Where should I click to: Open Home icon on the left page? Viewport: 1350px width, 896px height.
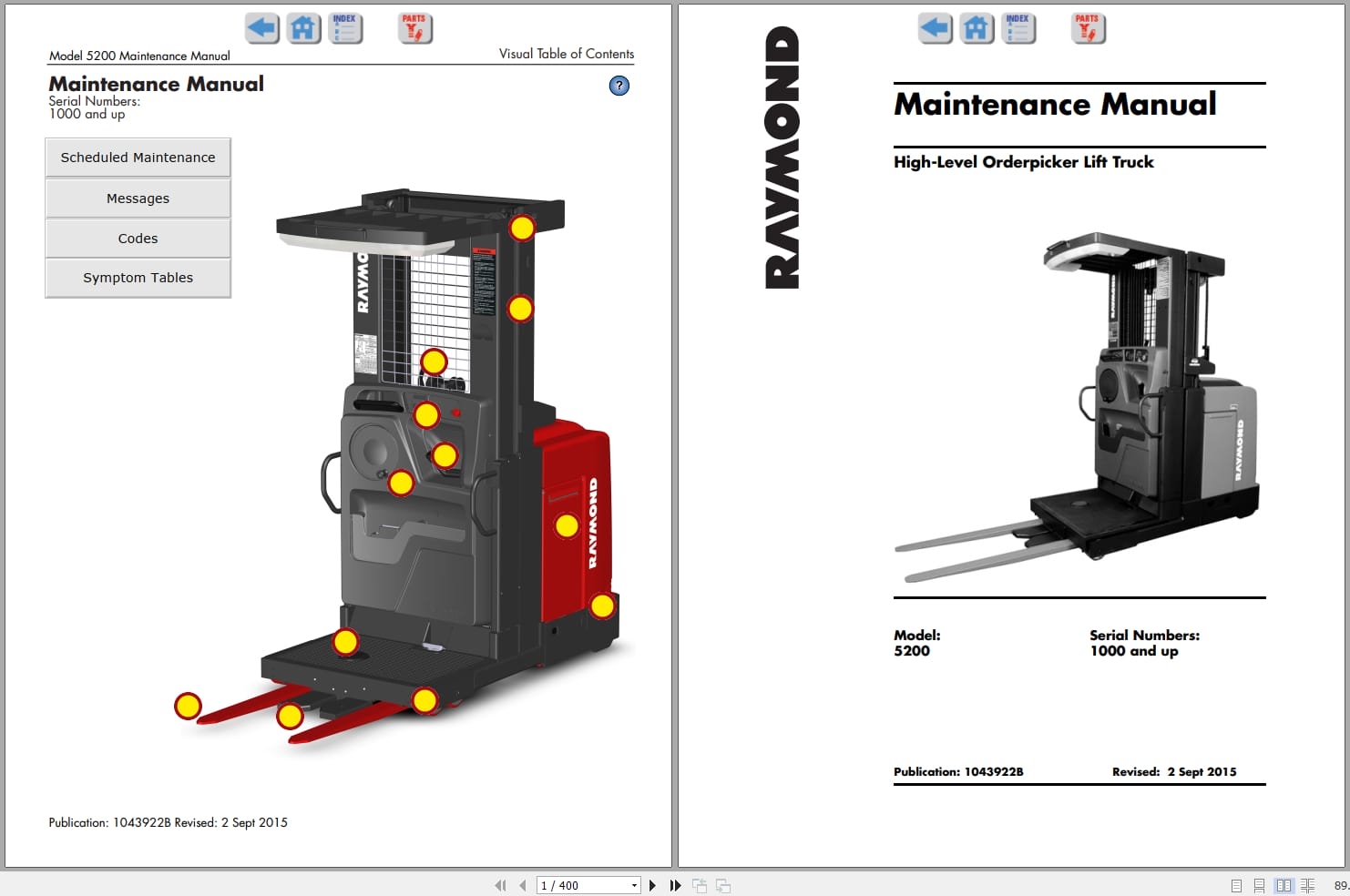point(303,28)
